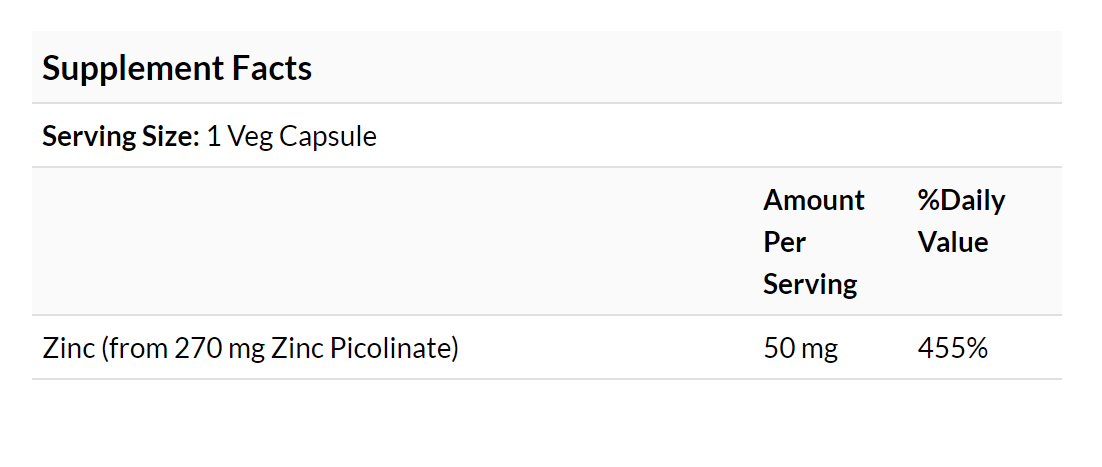Select the 50 mg amount cell

pos(800,348)
